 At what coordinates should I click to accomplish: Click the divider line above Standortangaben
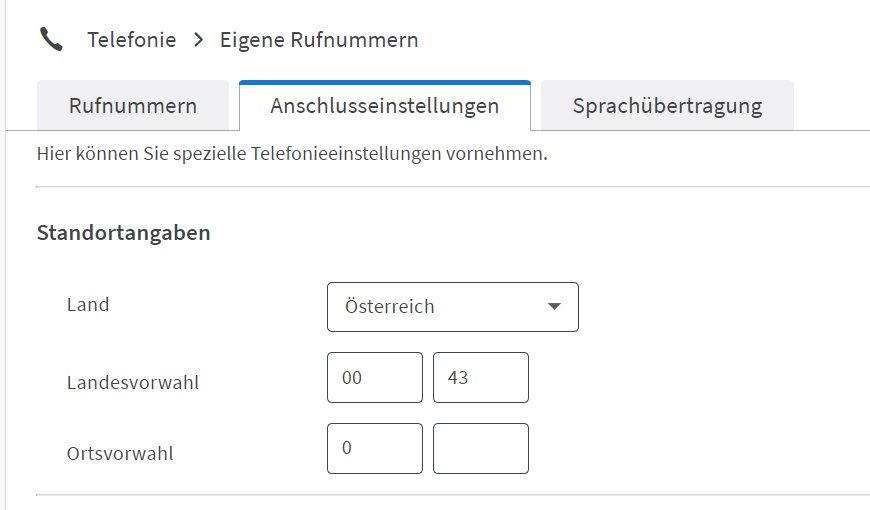pyautogui.click(x=452, y=187)
